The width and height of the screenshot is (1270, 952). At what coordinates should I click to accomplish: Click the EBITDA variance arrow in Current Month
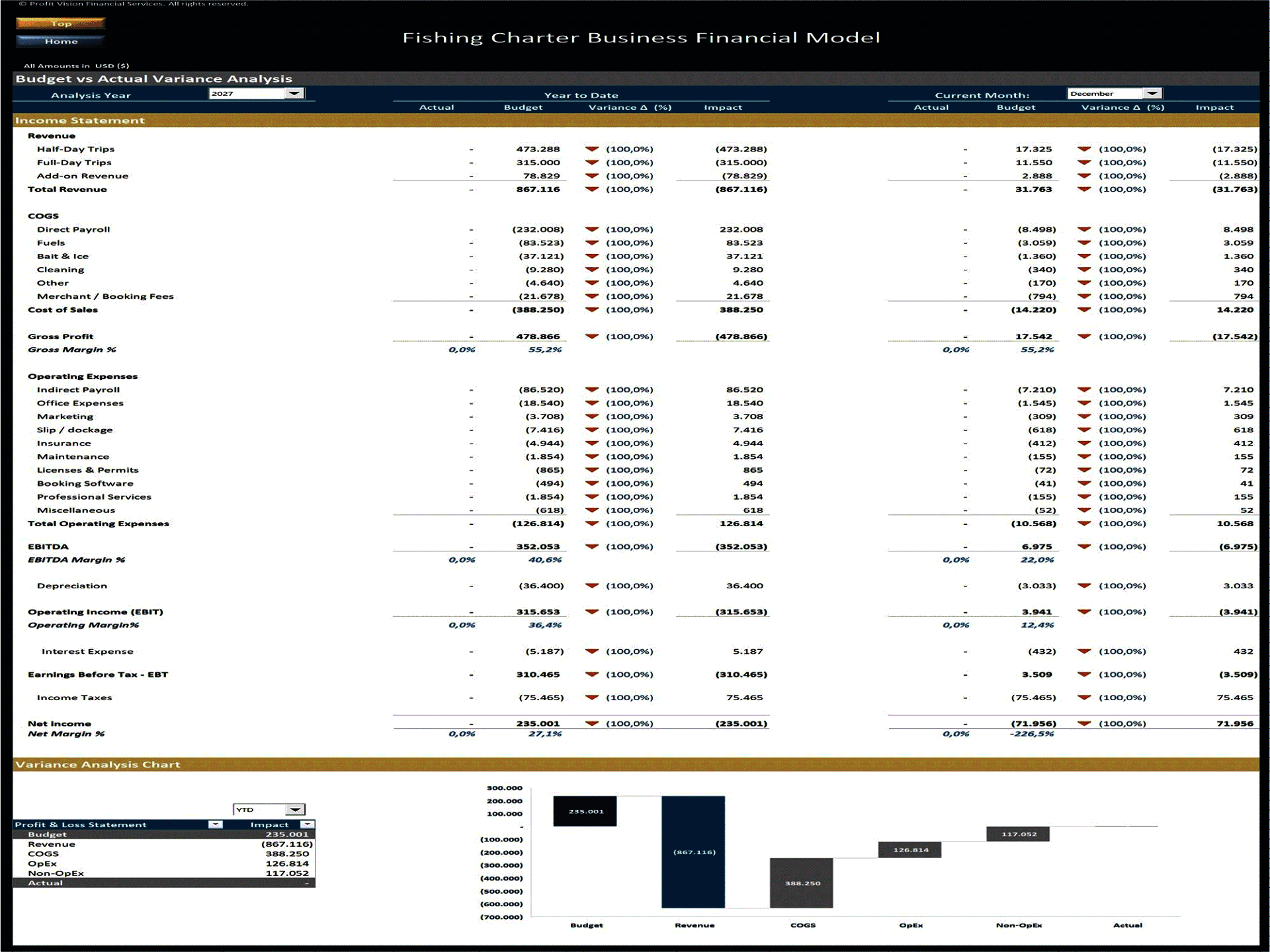(1084, 546)
